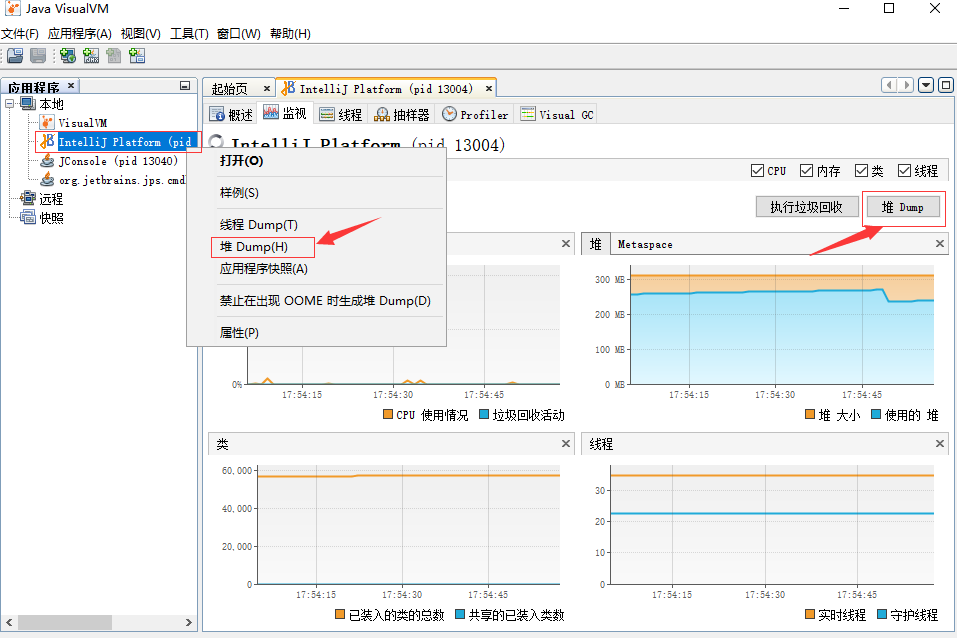Click the 执行垃圾回收 button

[x=806, y=207]
